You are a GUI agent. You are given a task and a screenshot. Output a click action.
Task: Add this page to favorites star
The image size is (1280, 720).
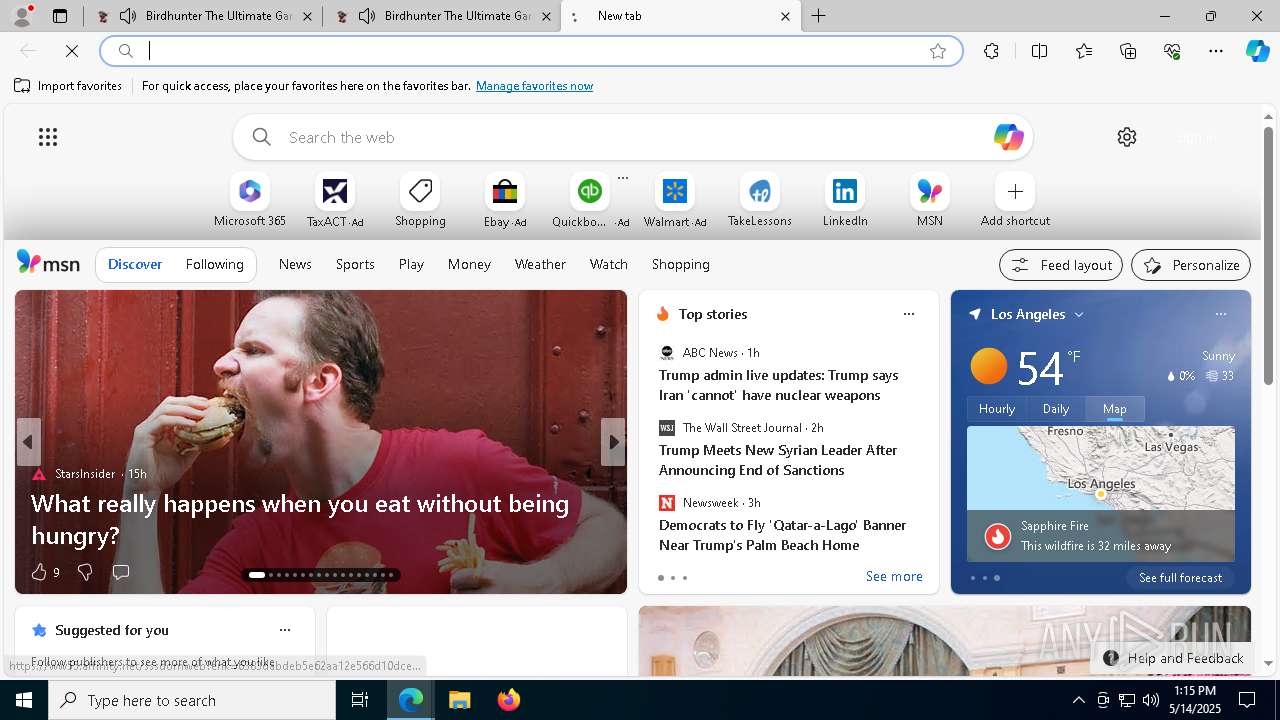point(938,51)
